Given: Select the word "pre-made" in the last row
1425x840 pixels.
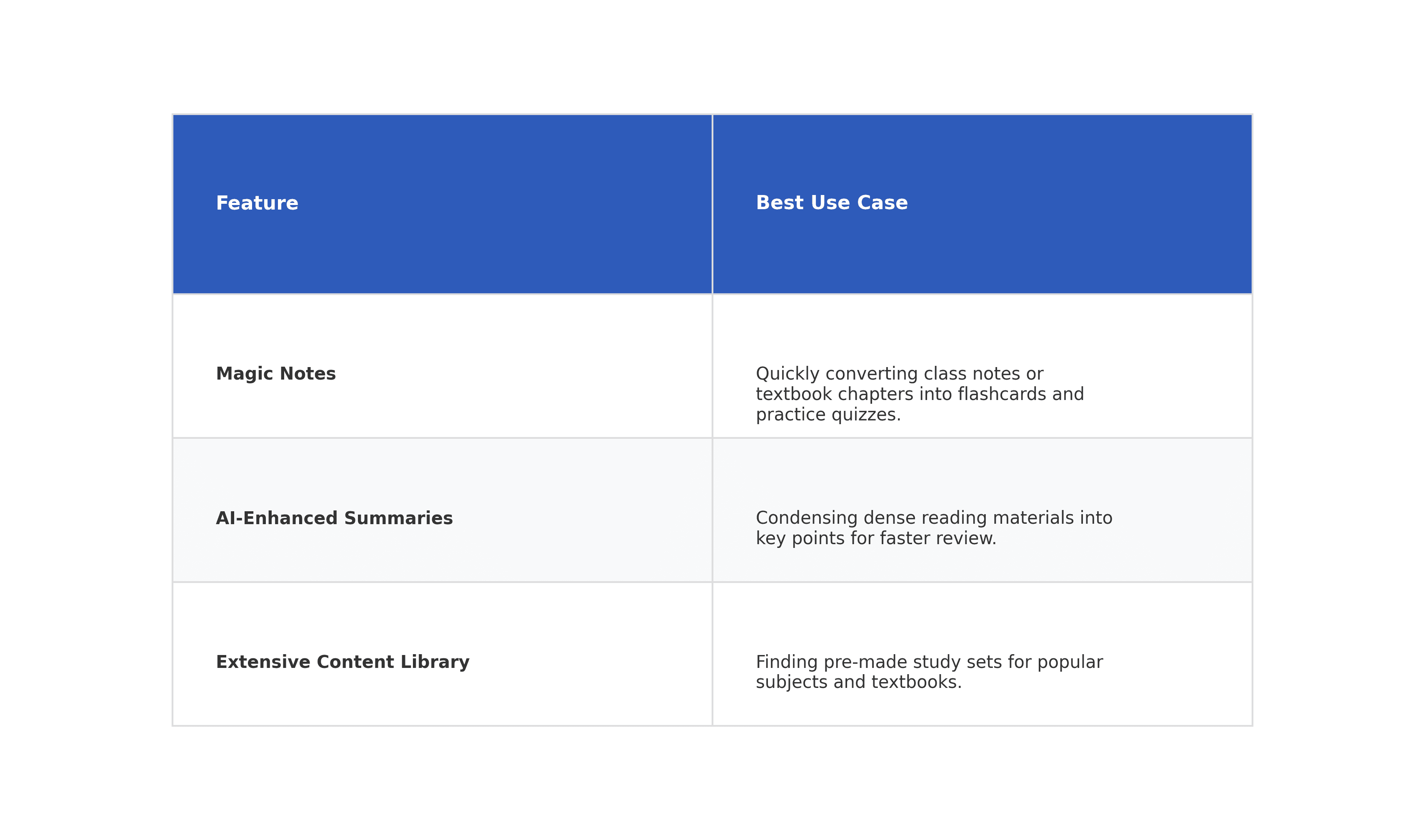Looking at the screenshot, I should pyautogui.click(x=860, y=662).
